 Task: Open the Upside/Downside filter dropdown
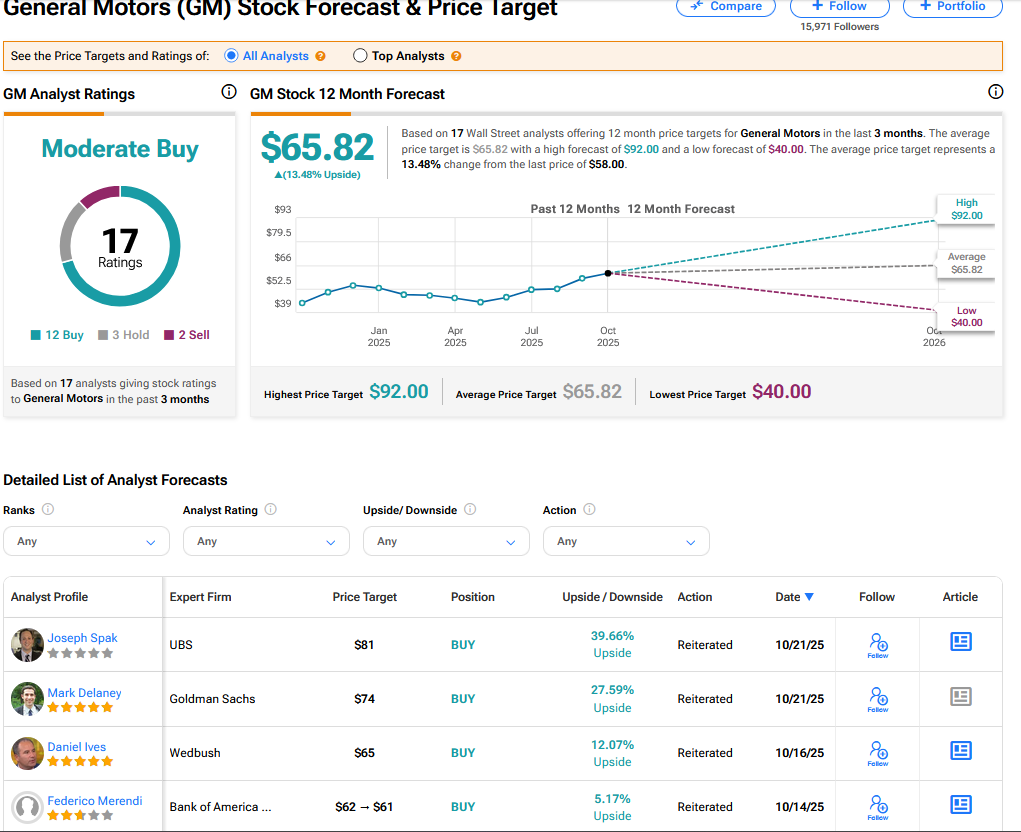tap(446, 541)
